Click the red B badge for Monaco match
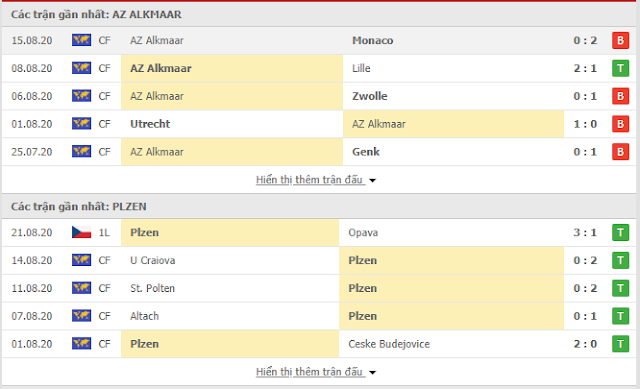Image resolution: width=640 pixels, height=389 pixels. pos(620,40)
